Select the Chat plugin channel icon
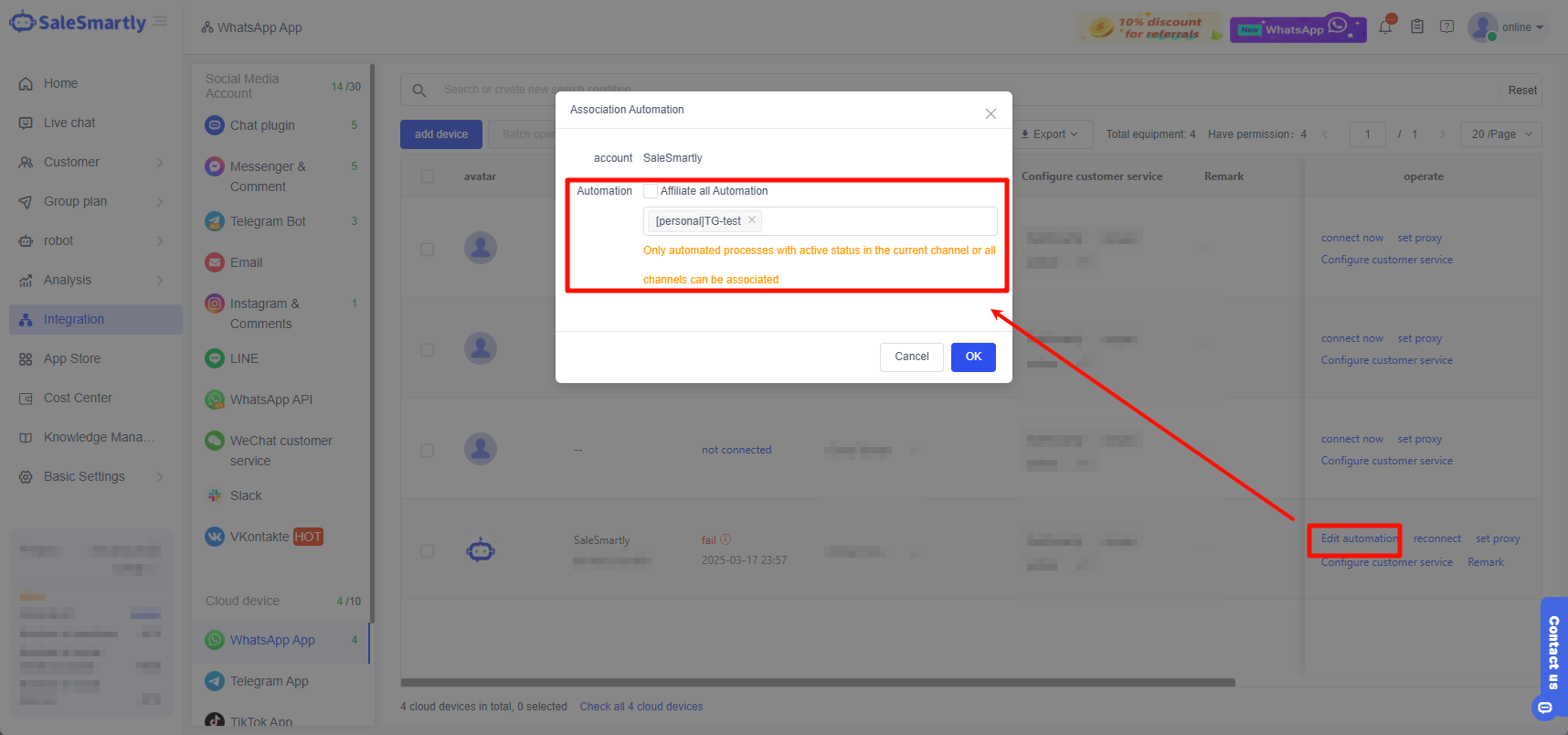The height and width of the screenshot is (735, 1568). point(215,125)
